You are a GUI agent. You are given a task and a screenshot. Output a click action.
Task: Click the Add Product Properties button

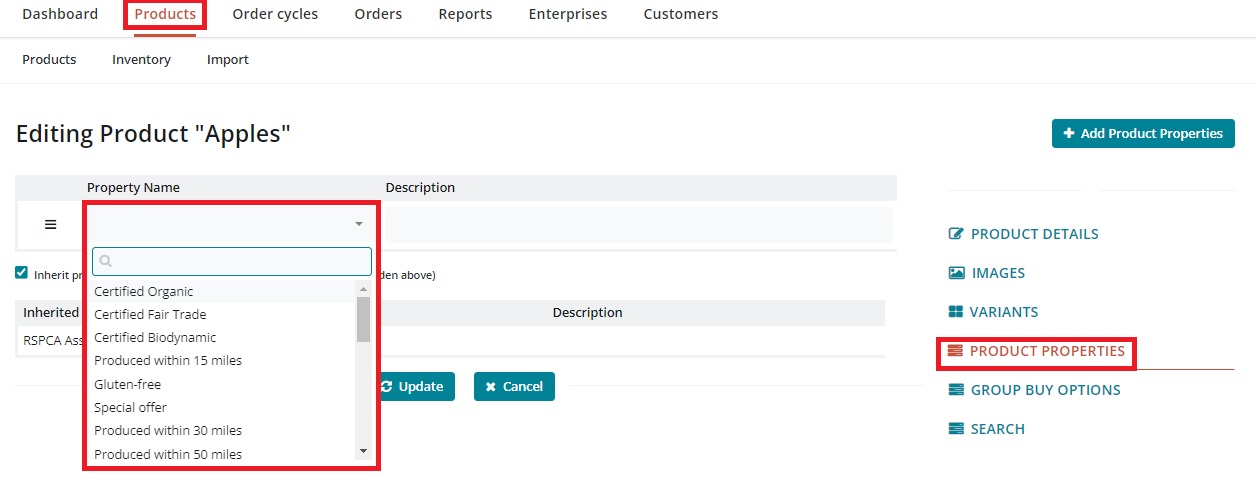coord(1143,134)
